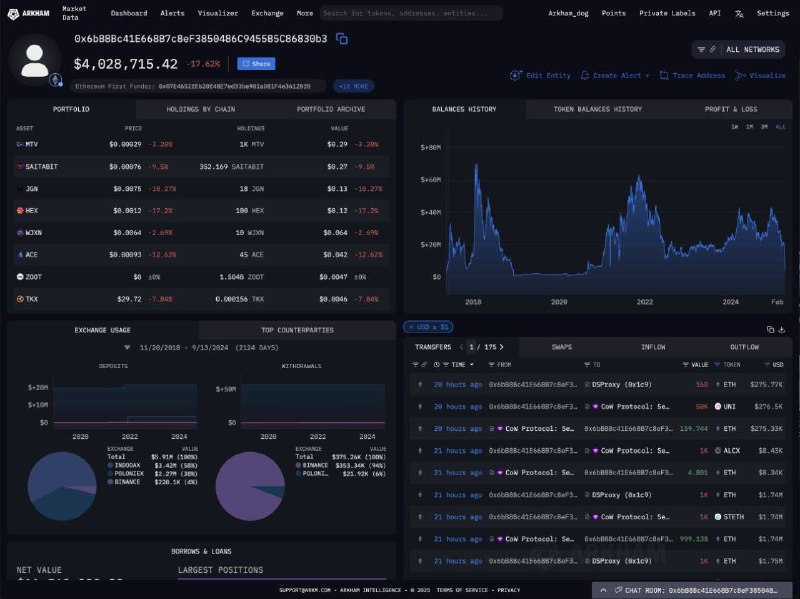This screenshot has height=599, width=800.
Task: Open the Dashboard menu item
Action: pos(129,13)
